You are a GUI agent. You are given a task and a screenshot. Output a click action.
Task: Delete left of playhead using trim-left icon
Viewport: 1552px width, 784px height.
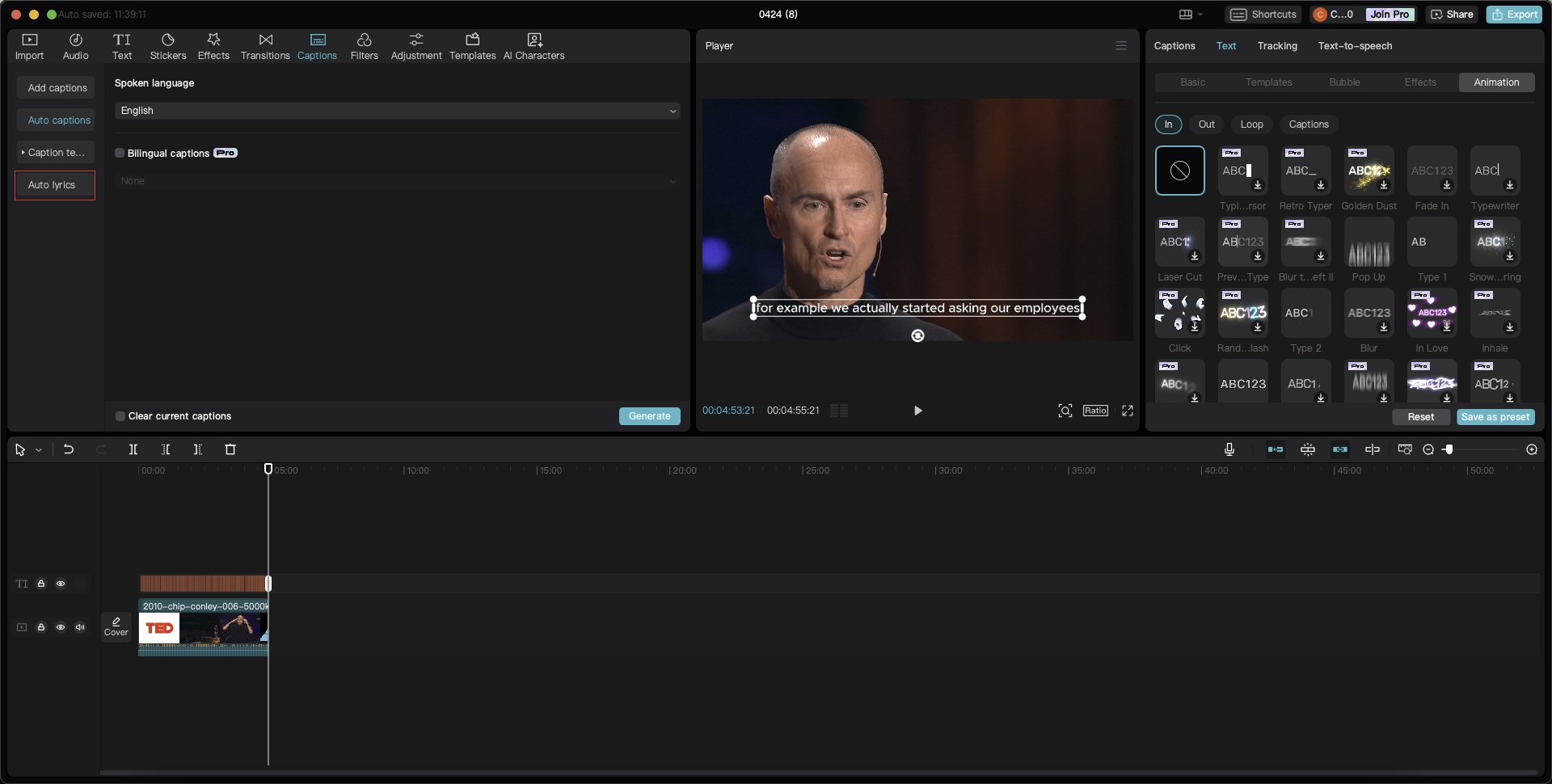pos(166,449)
